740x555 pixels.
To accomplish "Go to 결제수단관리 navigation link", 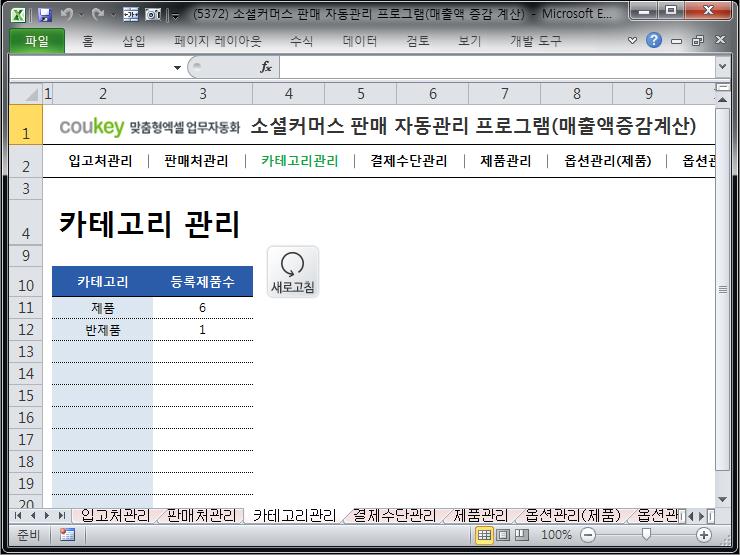I will [409, 161].
